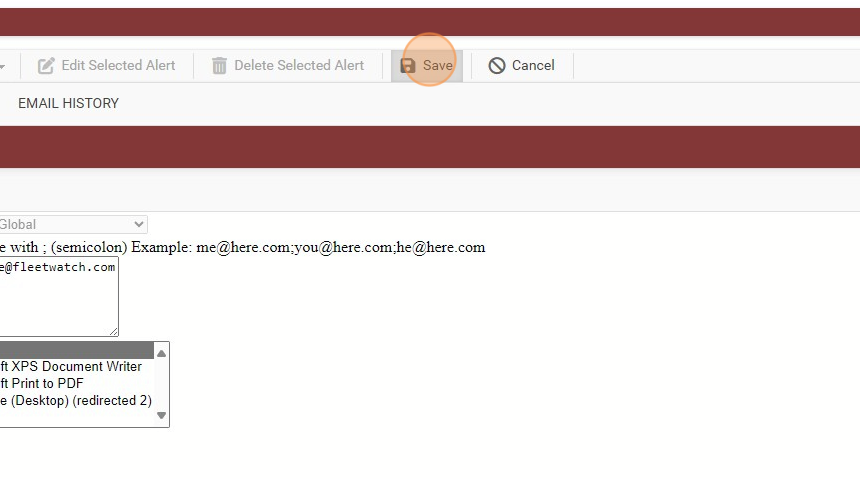
Task: Click the dropdown arrow left of Edit Selected Alert
Action: coord(2,66)
